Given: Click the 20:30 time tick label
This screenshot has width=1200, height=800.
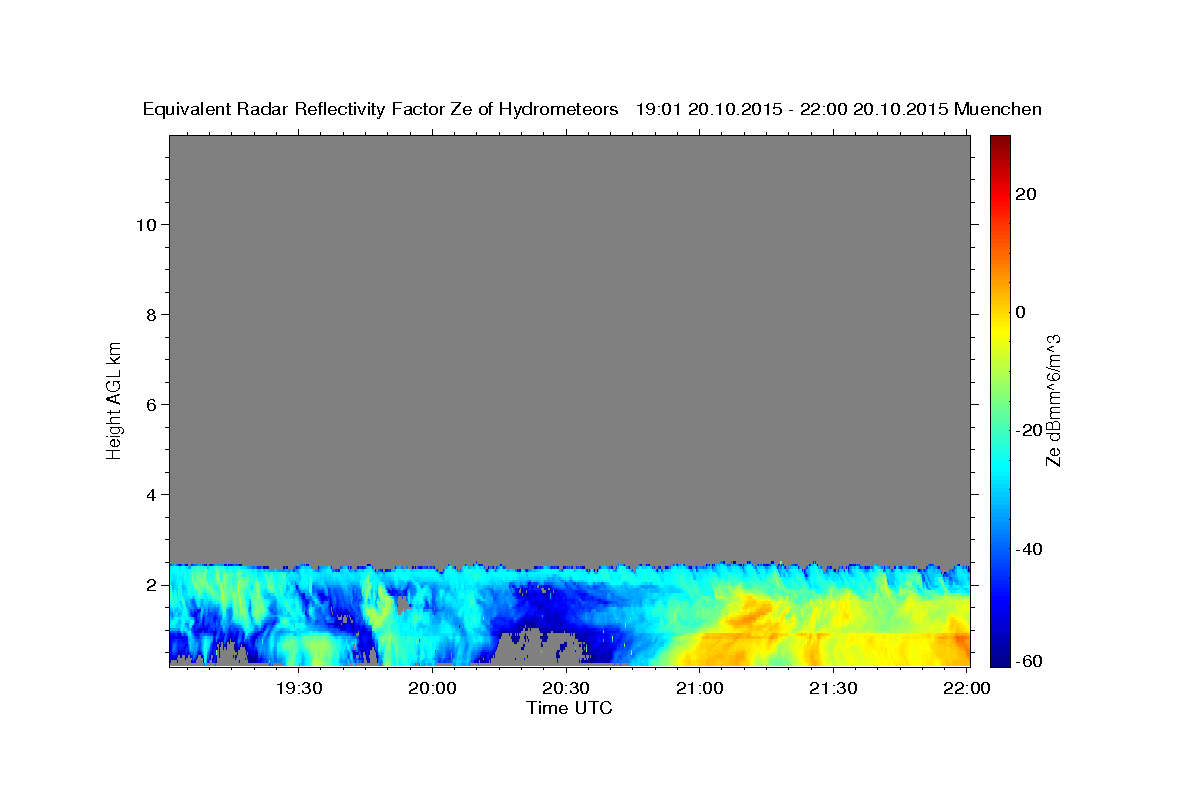Looking at the screenshot, I should [566, 688].
